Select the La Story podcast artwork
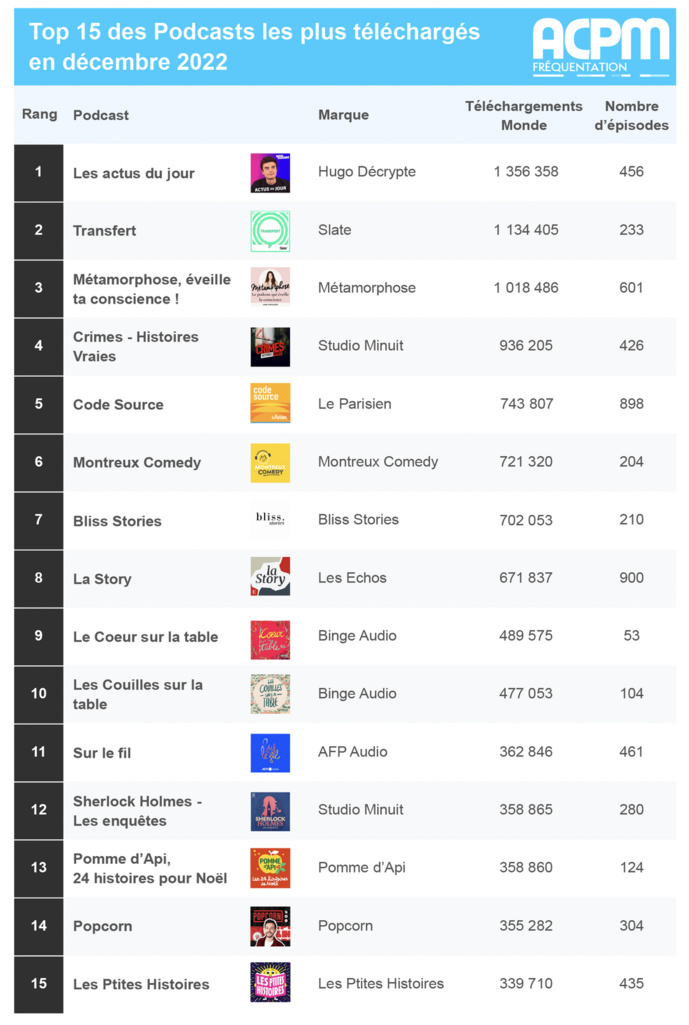The height and width of the screenshot is (1025, 689). 270,578
